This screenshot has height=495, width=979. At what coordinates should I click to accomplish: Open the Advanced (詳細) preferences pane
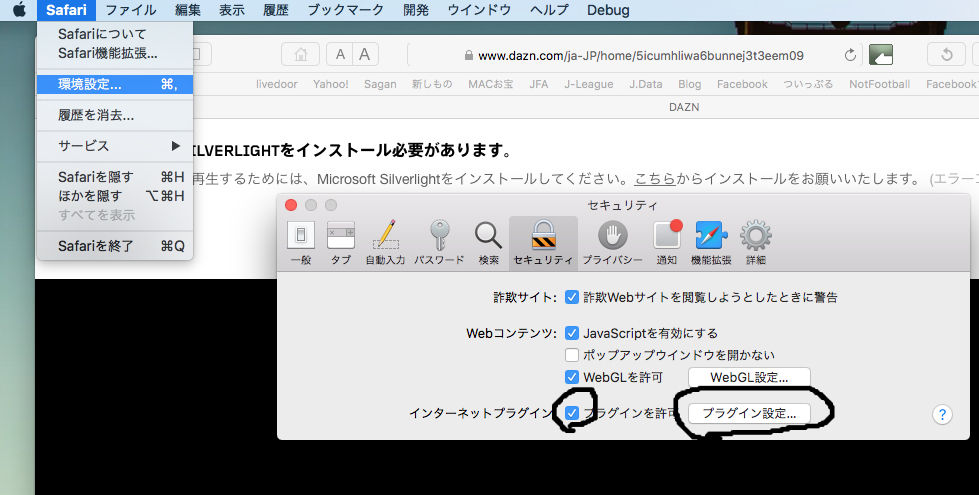click(755, 243)
